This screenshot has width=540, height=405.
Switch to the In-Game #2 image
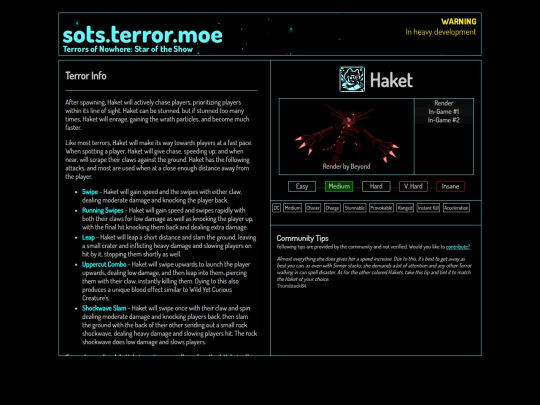(444, 120)
